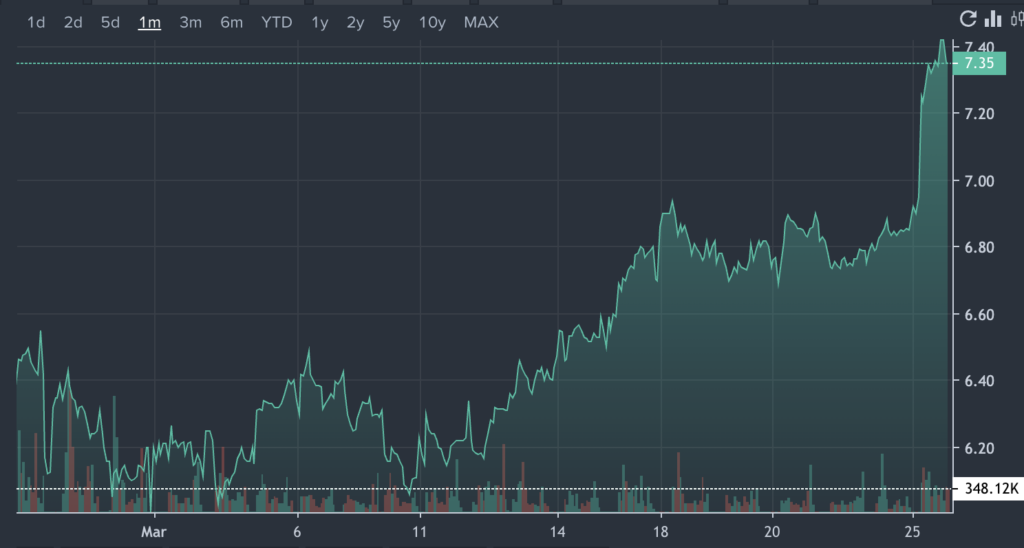Click the 20 date axis label
1024x548 pixels.
[x=772, y=532]
